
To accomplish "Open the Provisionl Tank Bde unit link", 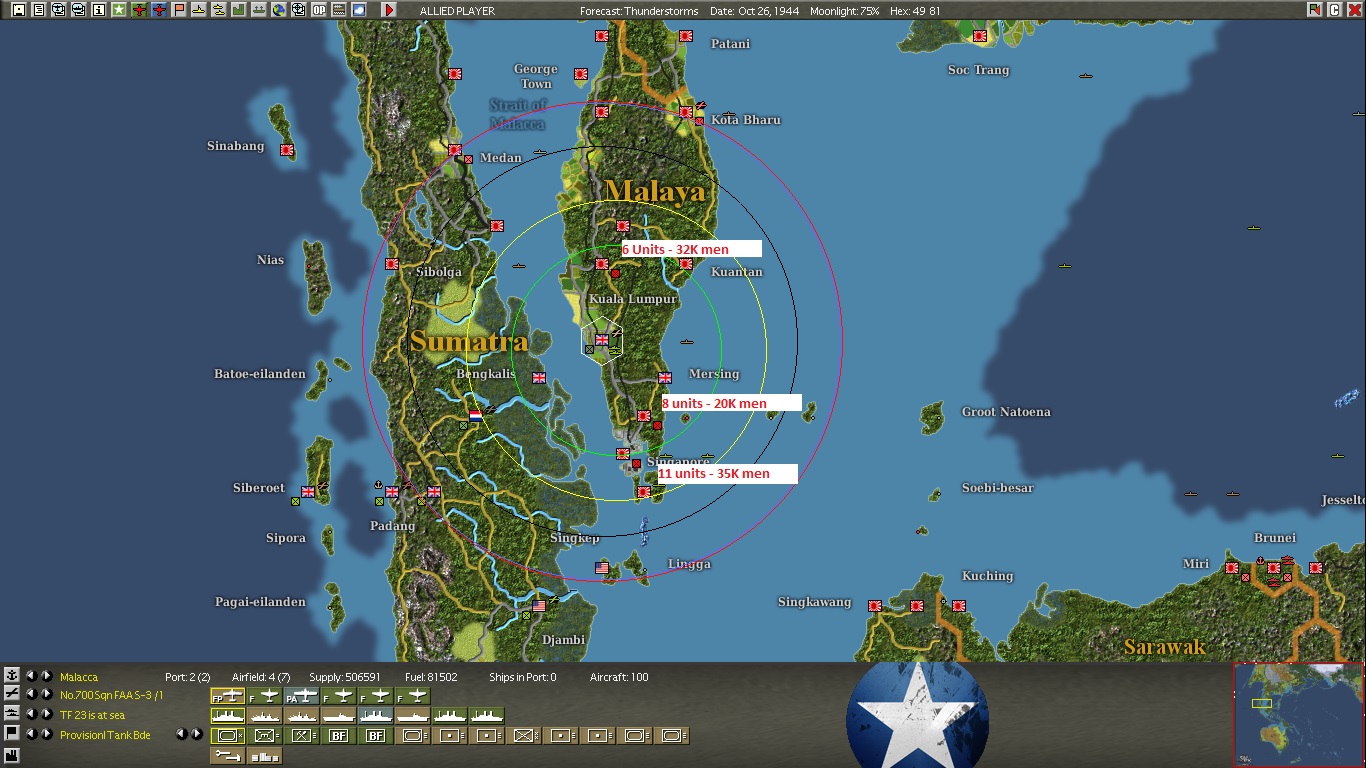I will click(x=105, y=735).
